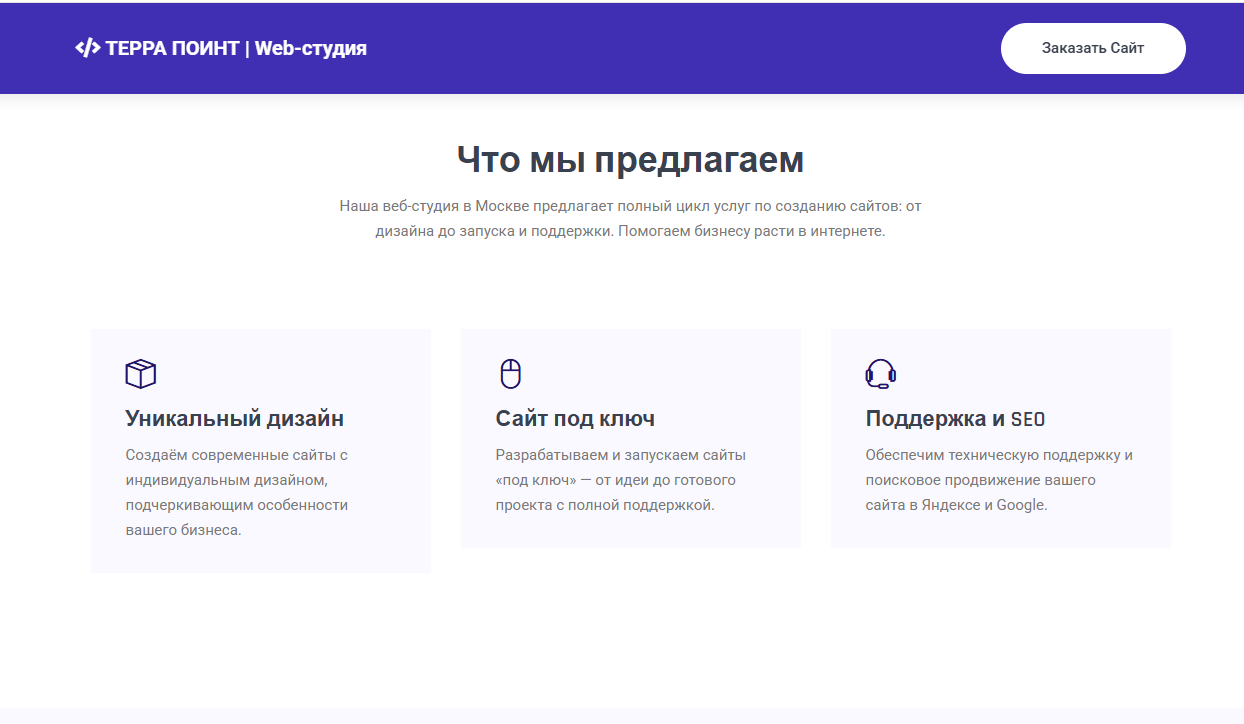Click the mouse icon above Сайт под ключ
Screen dimensions: 1244x724
(x=511, y=374)
